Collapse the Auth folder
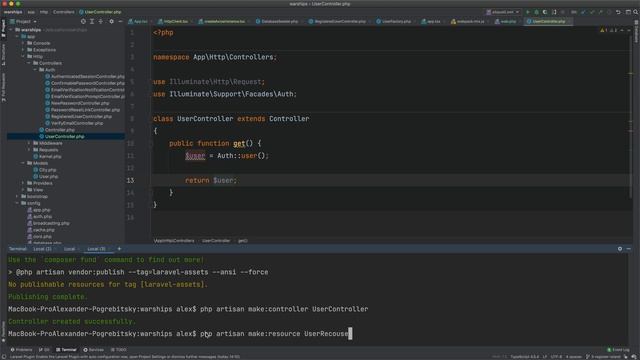This screenshot has height=360, width=640. [35, 70]
